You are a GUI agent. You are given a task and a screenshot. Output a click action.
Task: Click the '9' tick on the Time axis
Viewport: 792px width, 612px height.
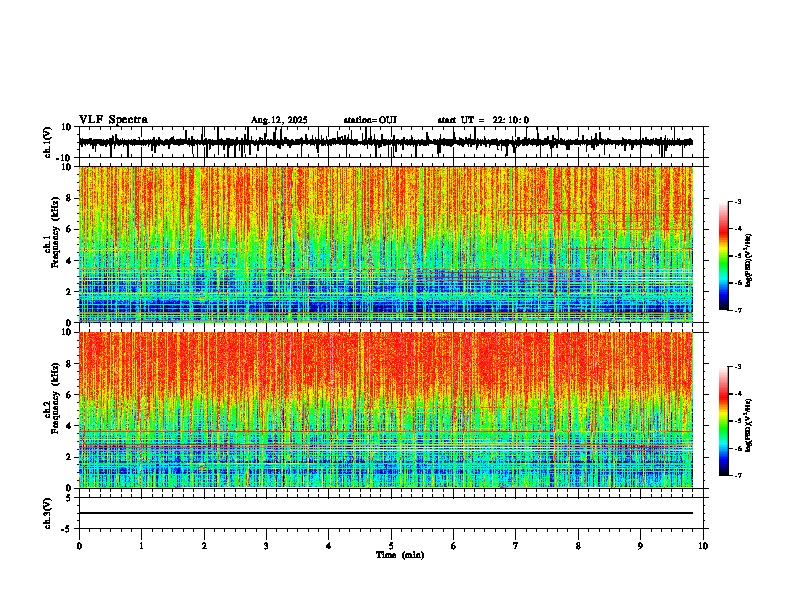(x=640, y=546)
